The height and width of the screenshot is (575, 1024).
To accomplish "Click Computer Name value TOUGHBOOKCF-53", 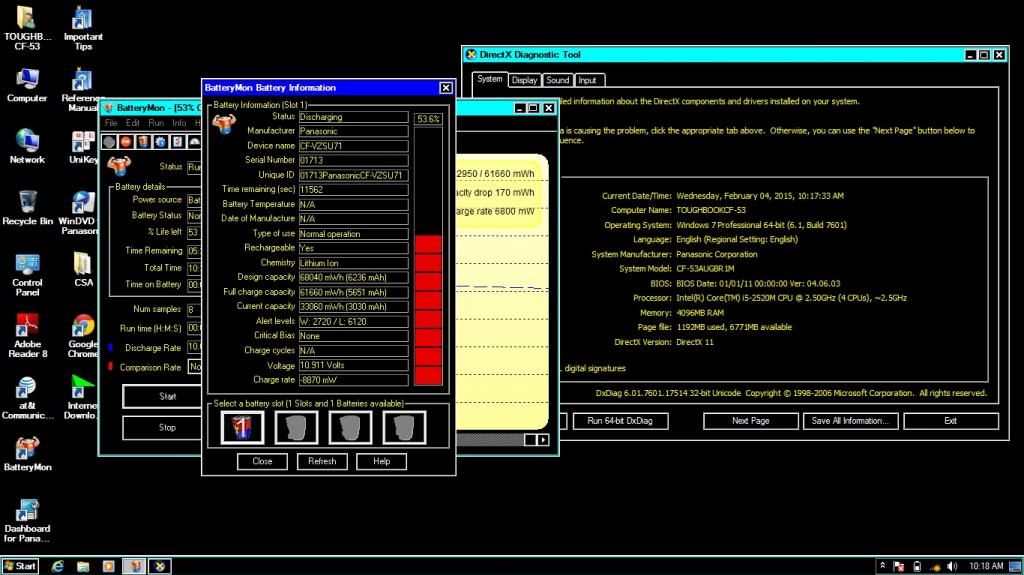I will (711, 210).
